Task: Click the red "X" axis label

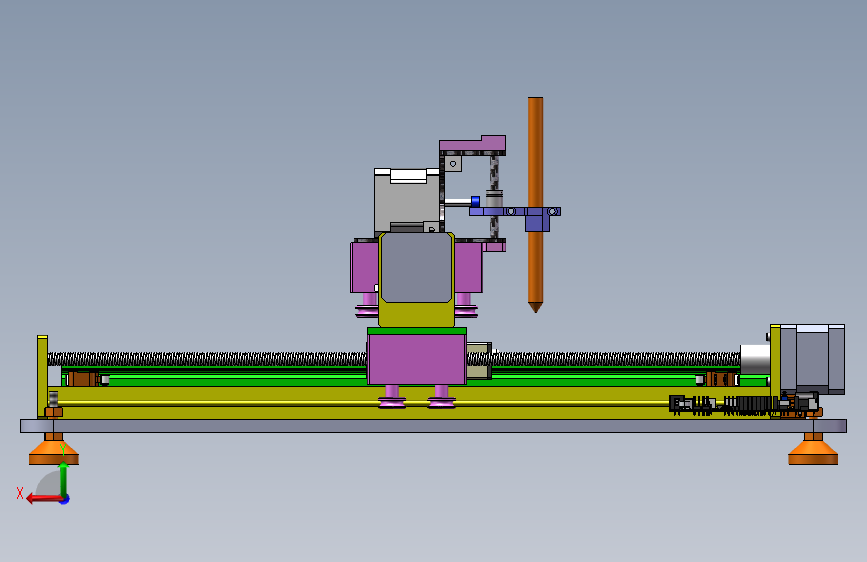Action: [20, 493]
